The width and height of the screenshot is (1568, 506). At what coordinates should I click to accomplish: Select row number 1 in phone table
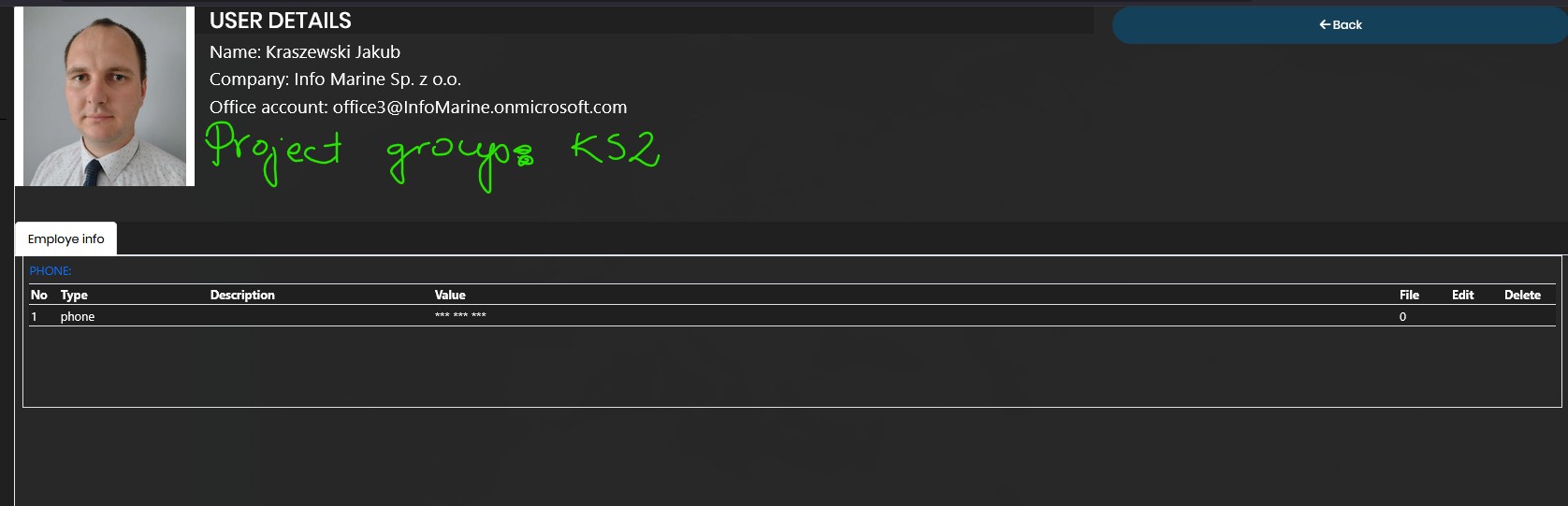coord(35,317)
